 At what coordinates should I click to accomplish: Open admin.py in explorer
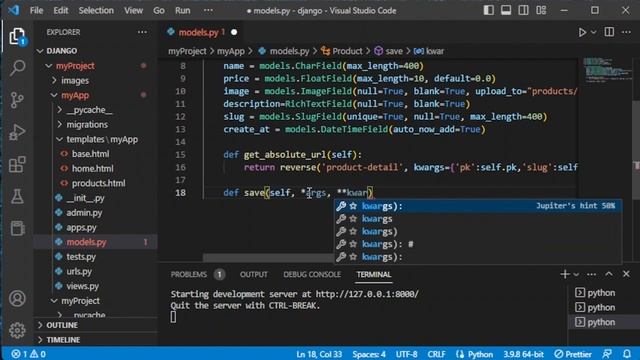[84, 213]
